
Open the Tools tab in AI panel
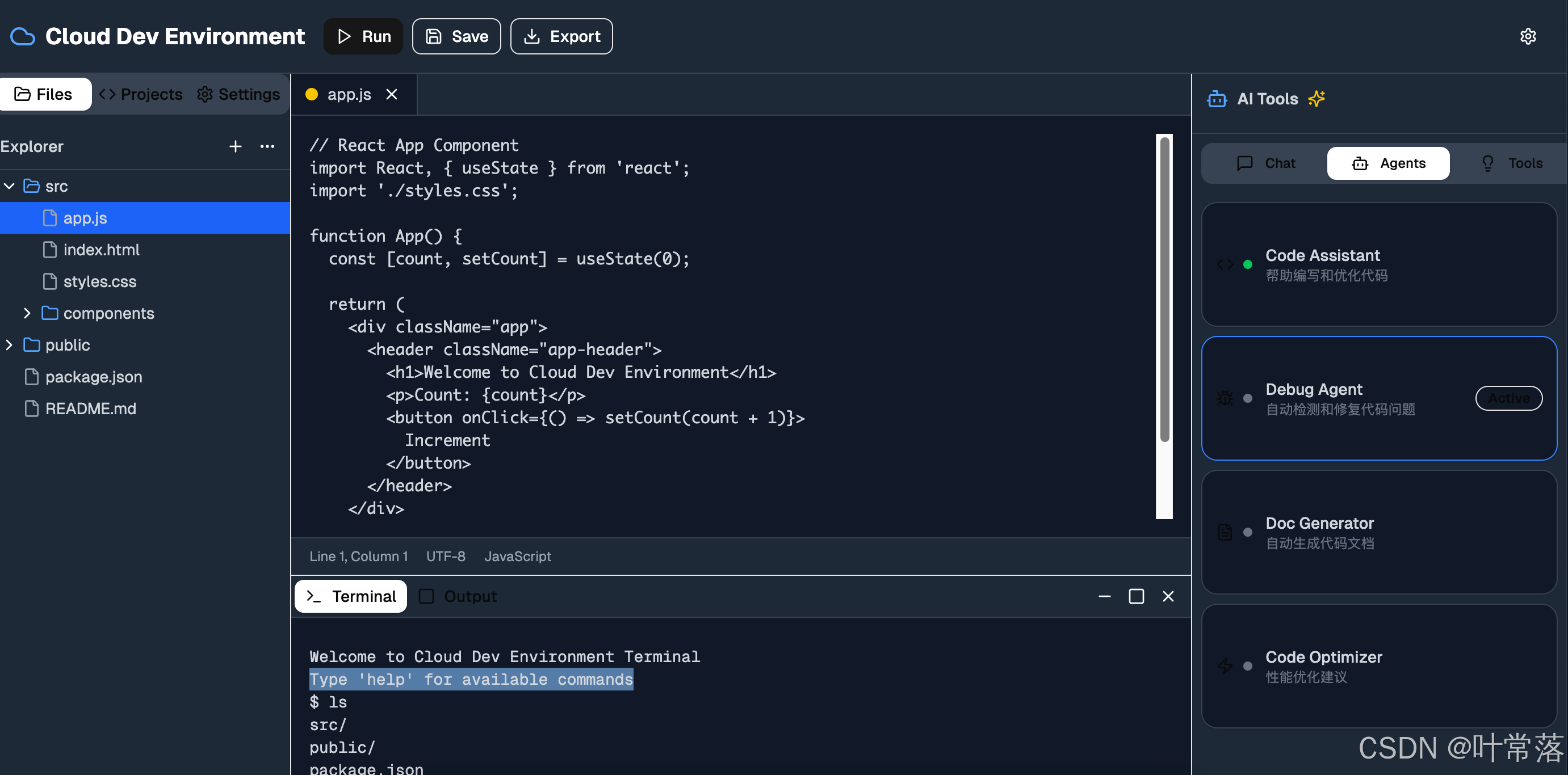point(1512,163)
